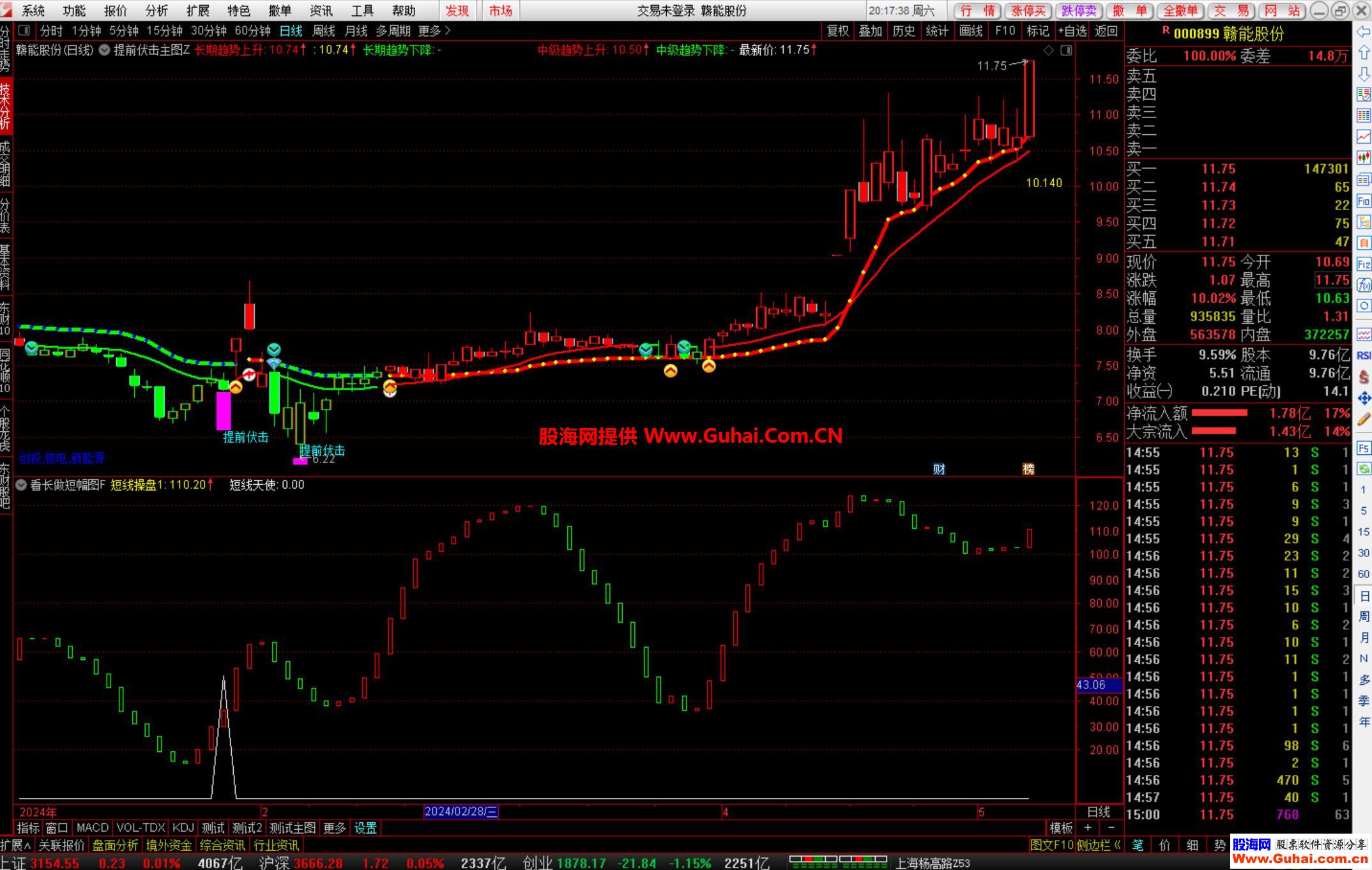The height and width of the screenshot is (870, 1372).
Task: Switch to the KDJ indicator tab
Action: click(183, 828)
